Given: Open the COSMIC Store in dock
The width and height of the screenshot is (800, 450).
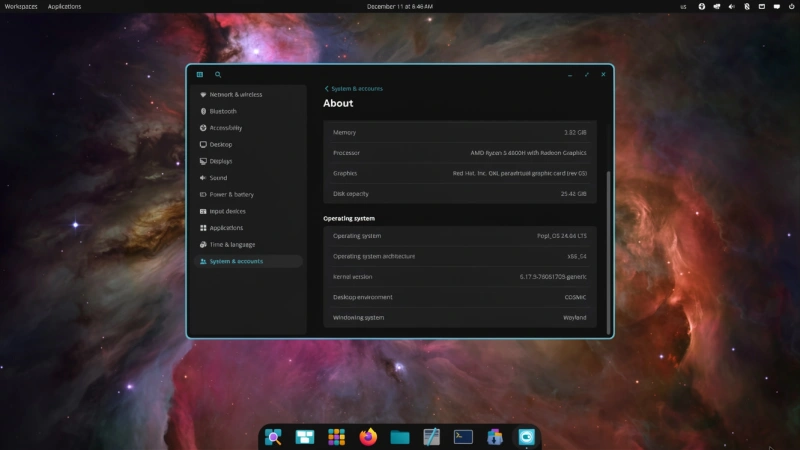Looking at the screenshot, I should (x=494, y=437).
